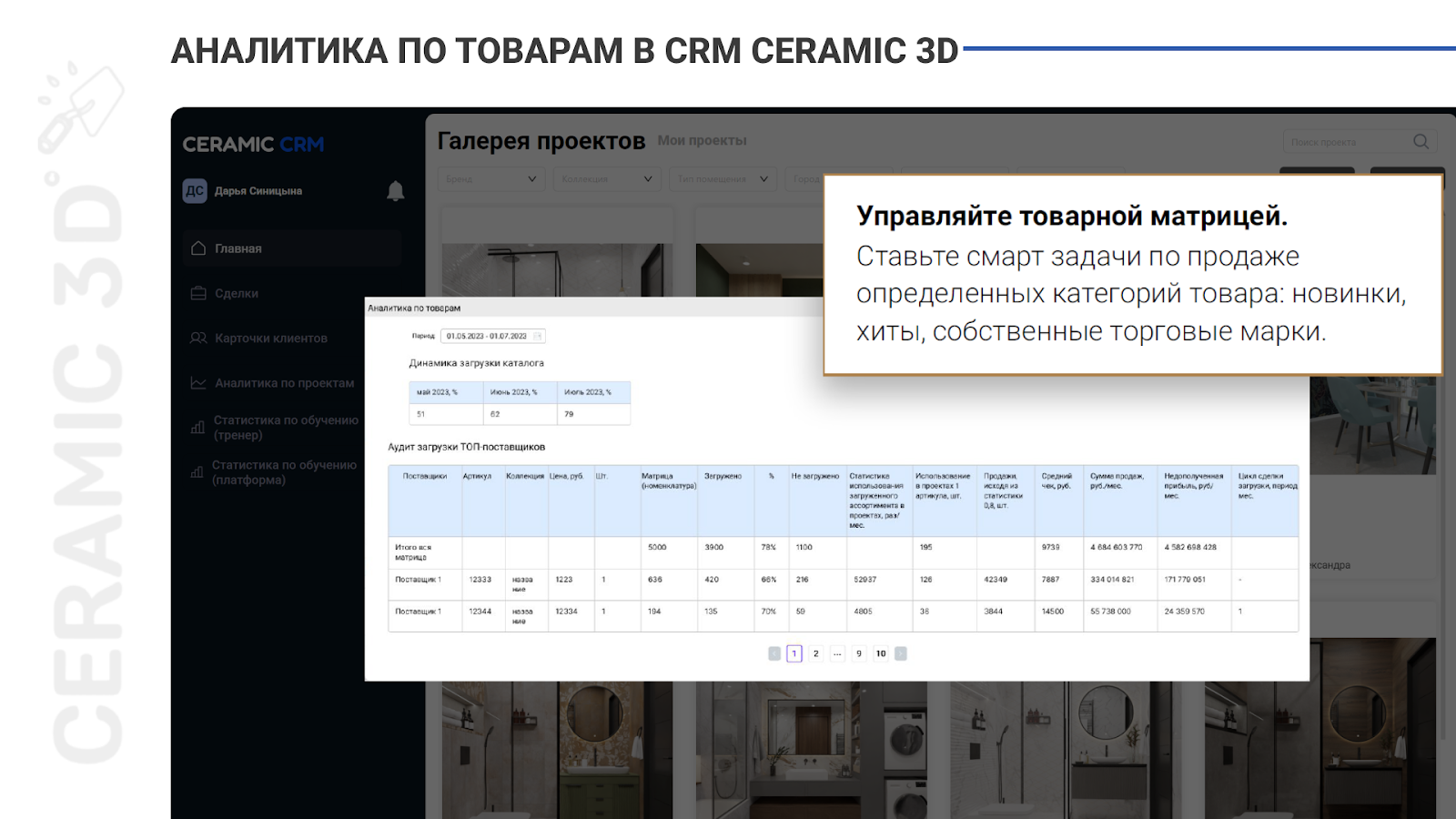The width and height of the screenshot is (1456, 819).
Task: Click the Период date range field
Action: coord(492,336)
